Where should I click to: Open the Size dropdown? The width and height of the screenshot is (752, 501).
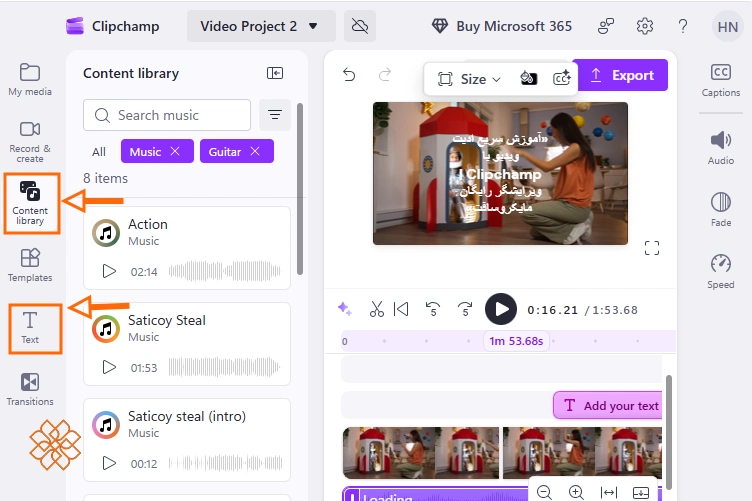coord(469,79)
